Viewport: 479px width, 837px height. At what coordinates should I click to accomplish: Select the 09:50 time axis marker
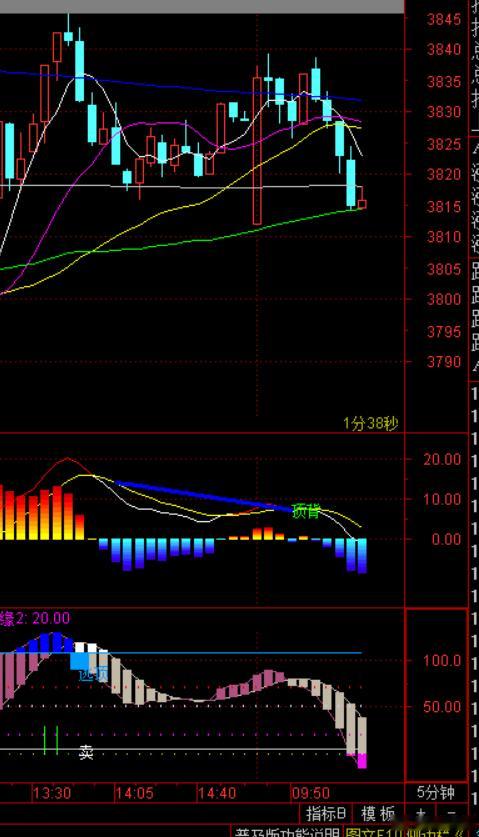[x=310, y=793]
